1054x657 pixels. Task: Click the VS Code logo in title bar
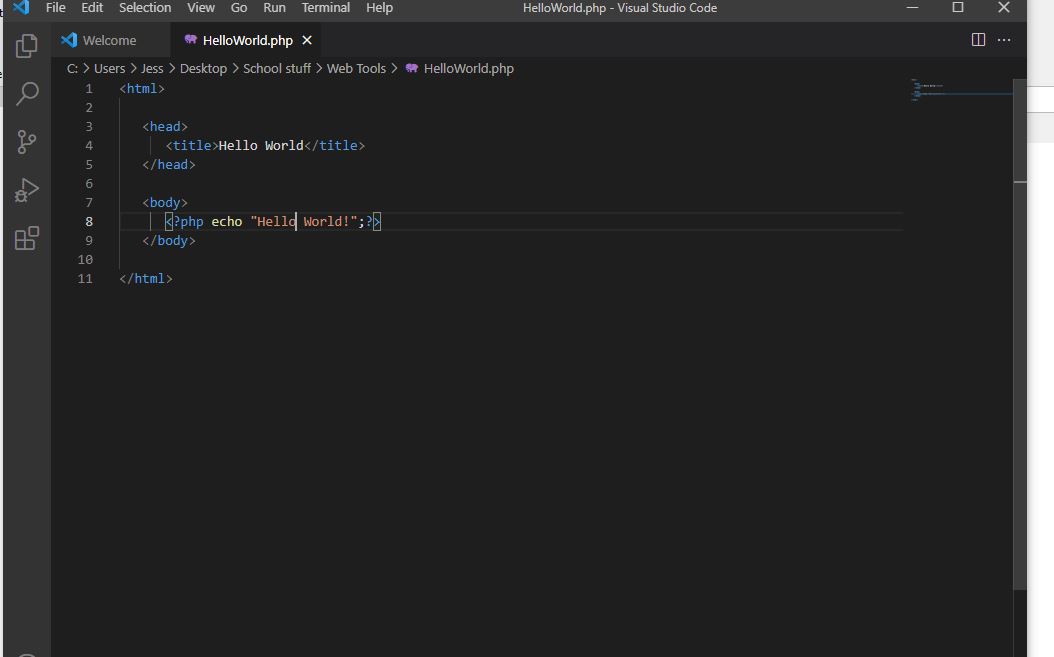tap(21, 8)
